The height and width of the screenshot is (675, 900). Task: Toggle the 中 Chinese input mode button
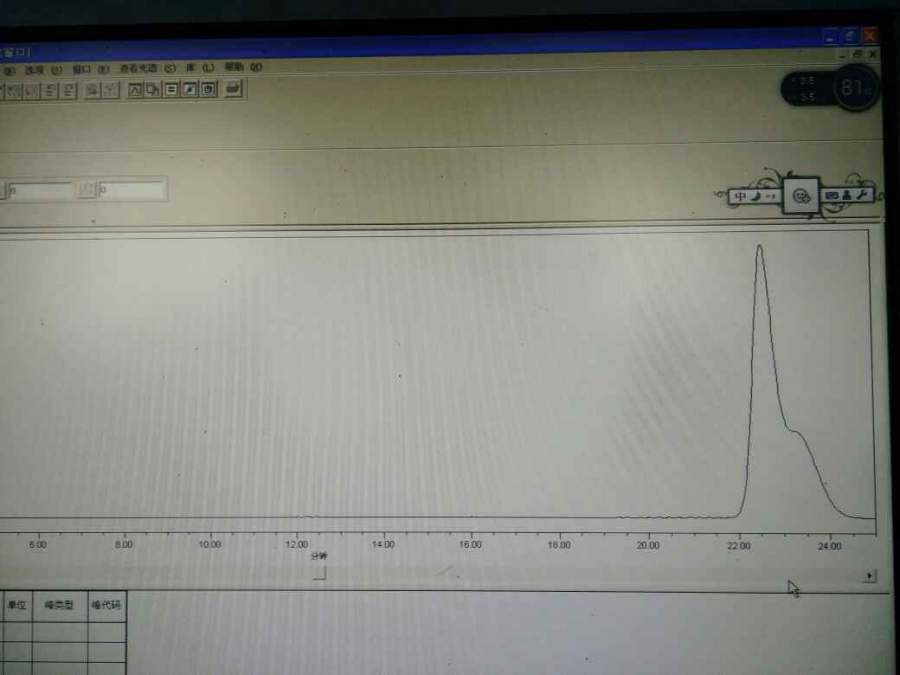(x=740, y=196)
